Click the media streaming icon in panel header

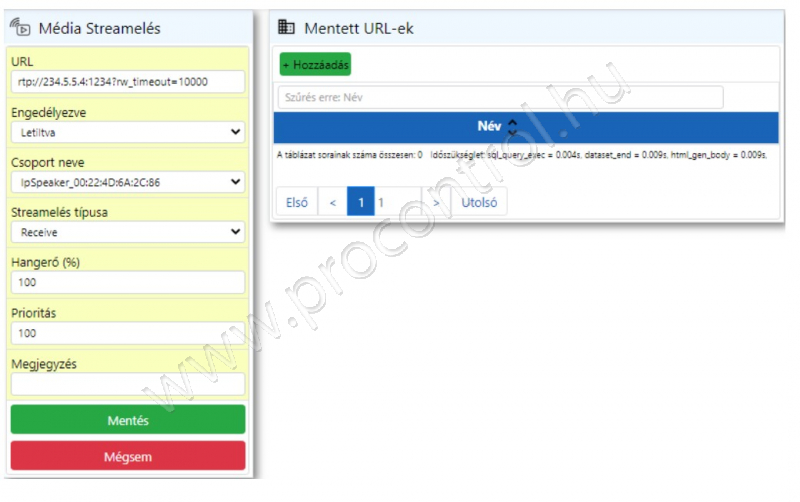(20, 29)
